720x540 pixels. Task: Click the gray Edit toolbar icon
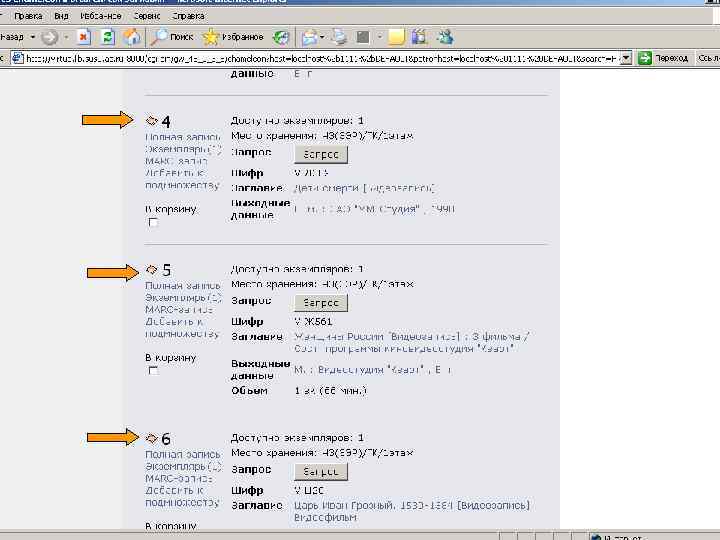[x=363, y=37]
